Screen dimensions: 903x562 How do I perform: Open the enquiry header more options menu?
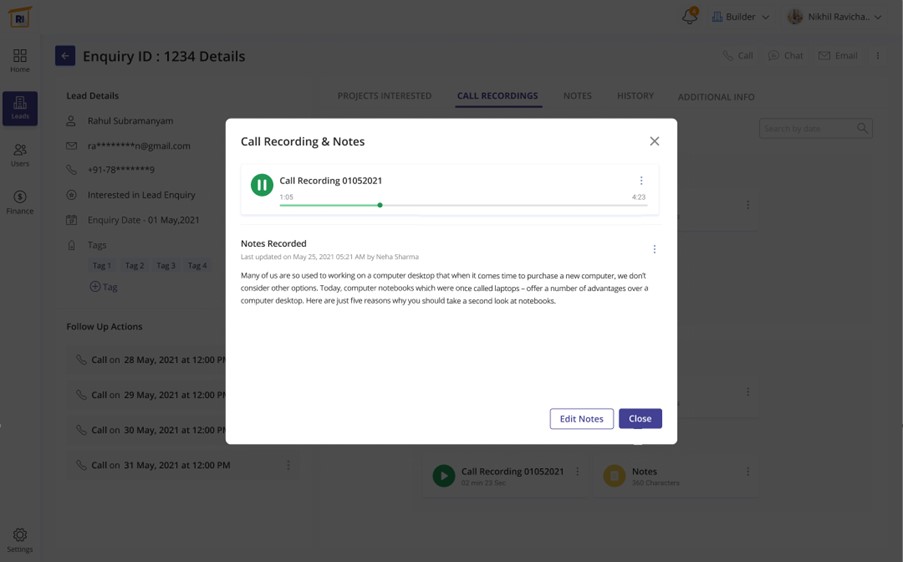coord(878,56)
